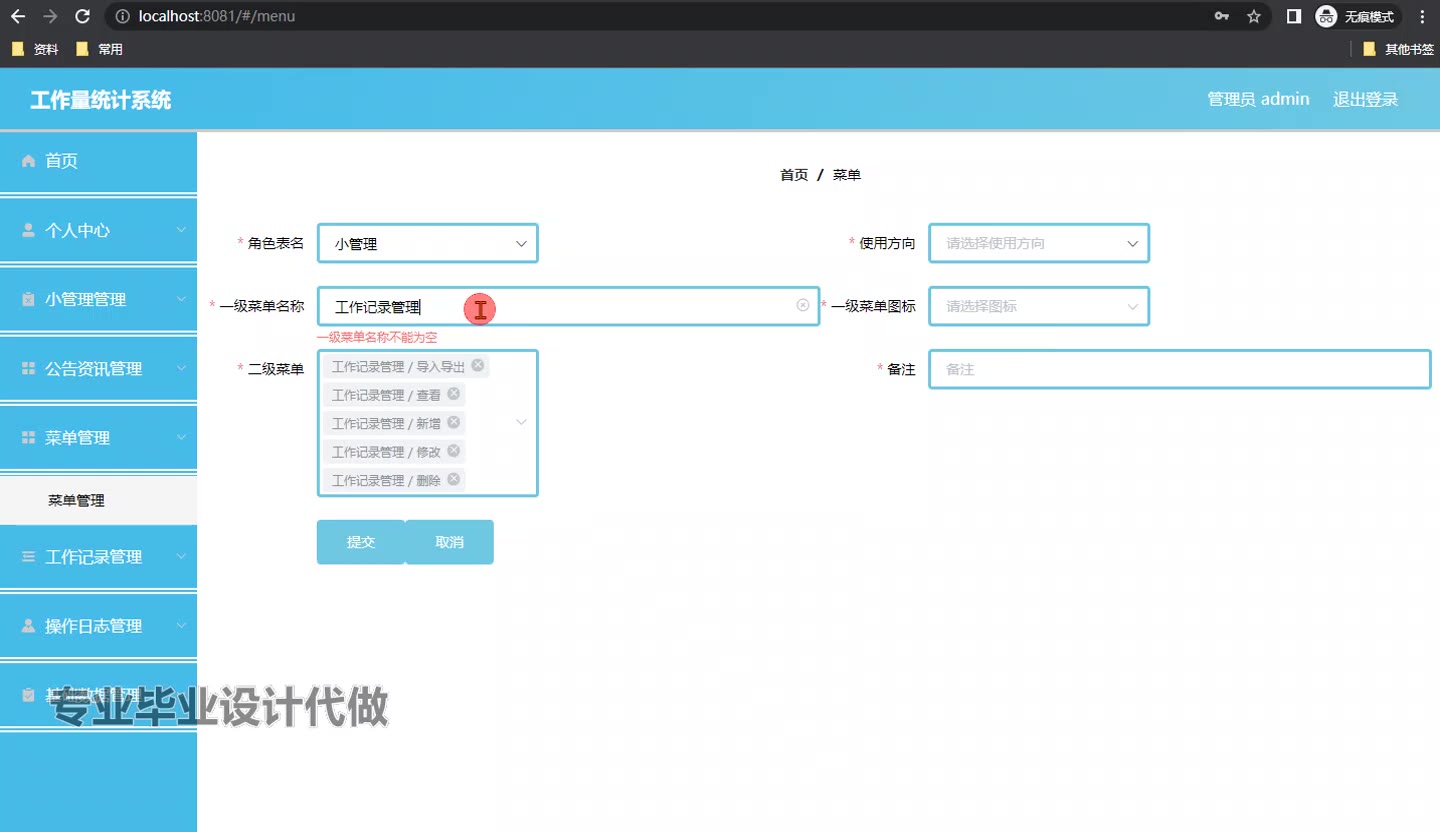
Task: Open the 使用方向 dropdown
Action: tap(1039, 243)
